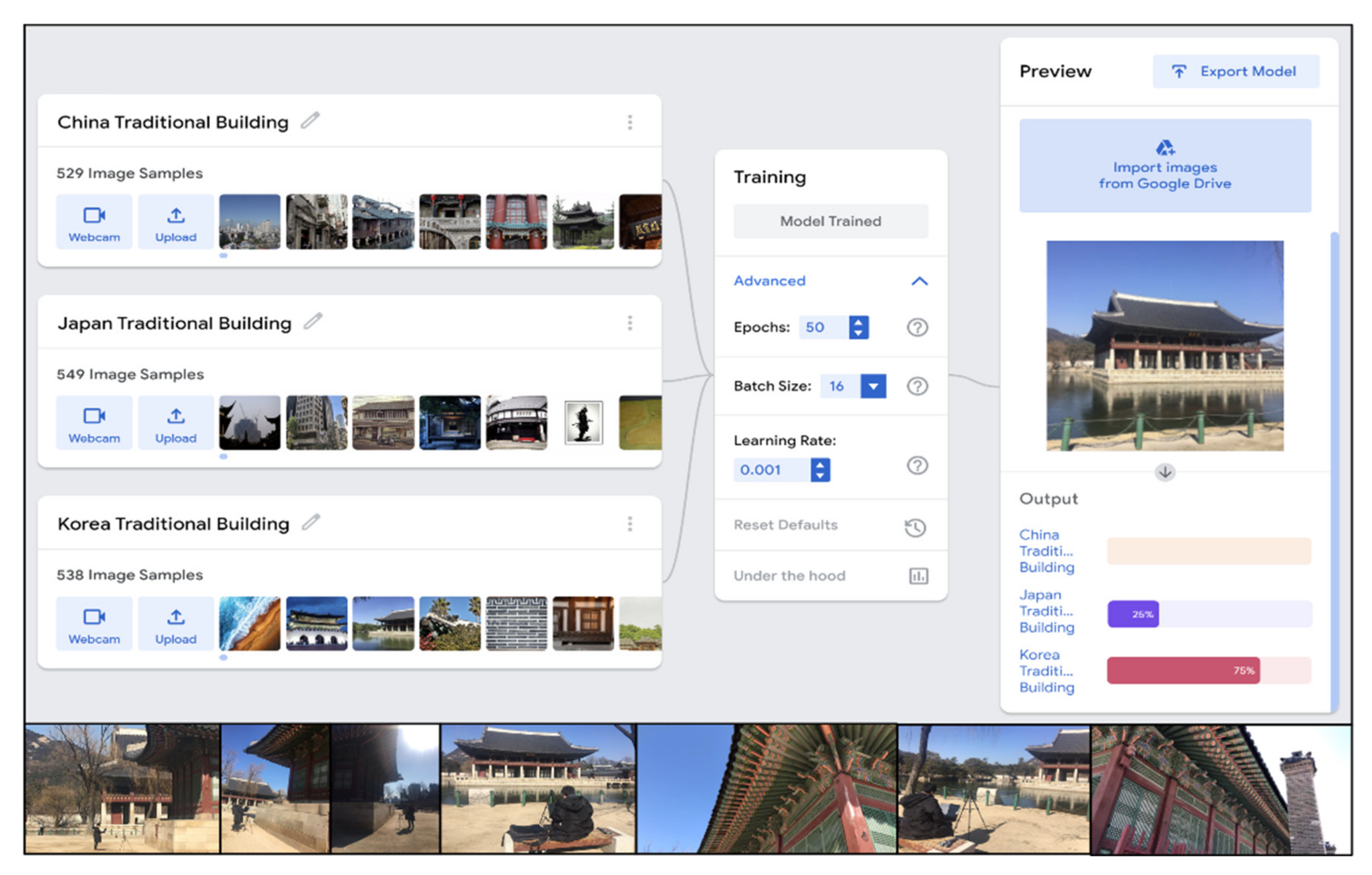Click the Epochs help question mark

click(917, 328)
